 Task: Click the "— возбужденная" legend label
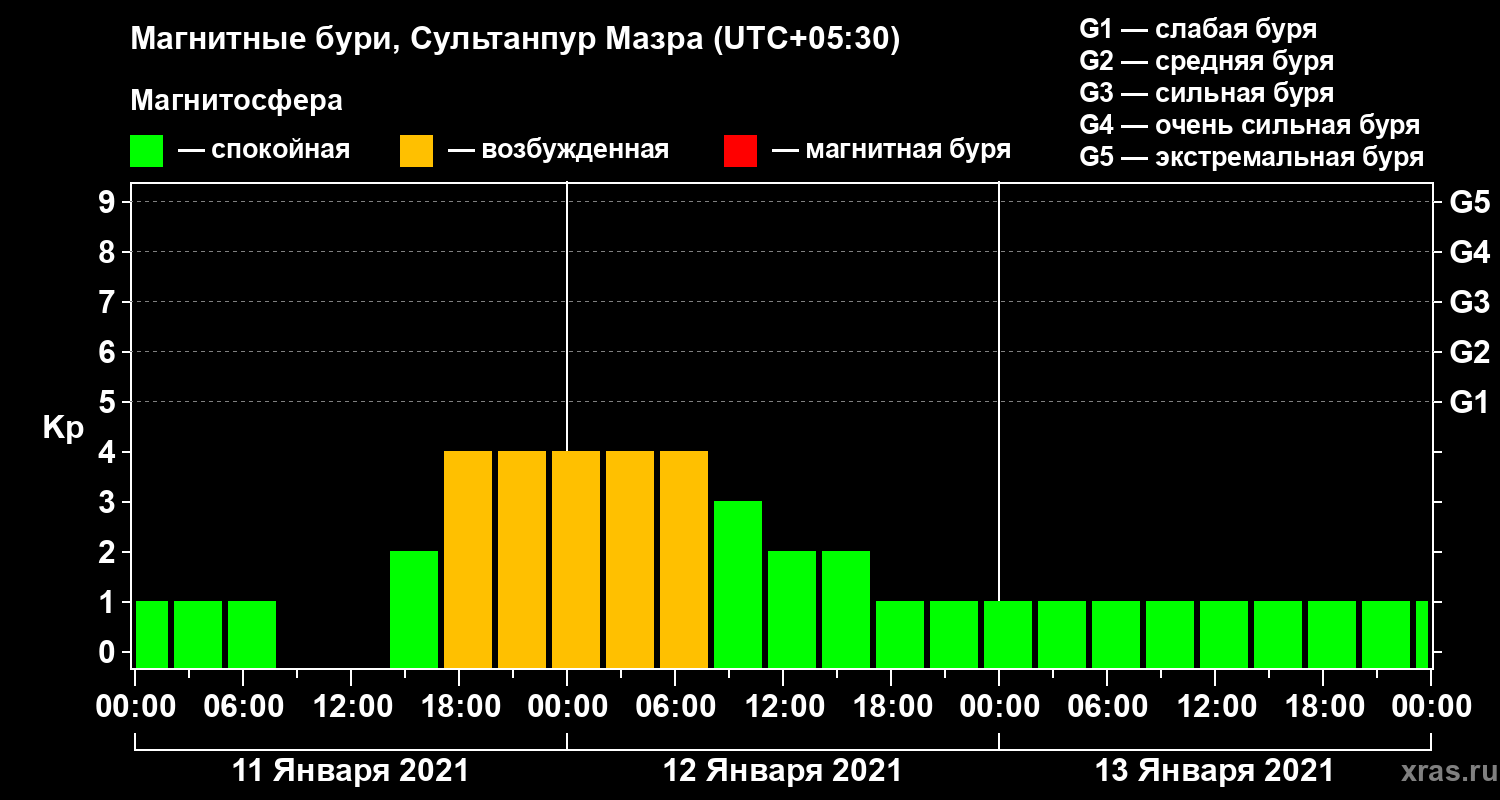click(558, 151)
